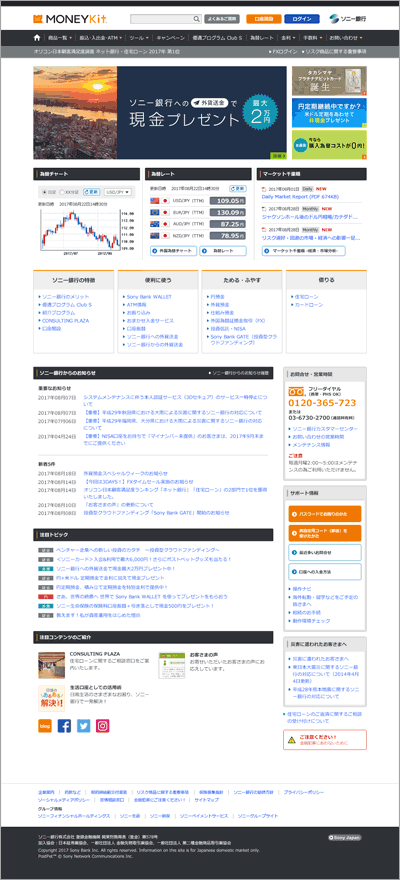Click the MONEYKit logo
This screenshot has width=400, height=880.
coord(63,19)
